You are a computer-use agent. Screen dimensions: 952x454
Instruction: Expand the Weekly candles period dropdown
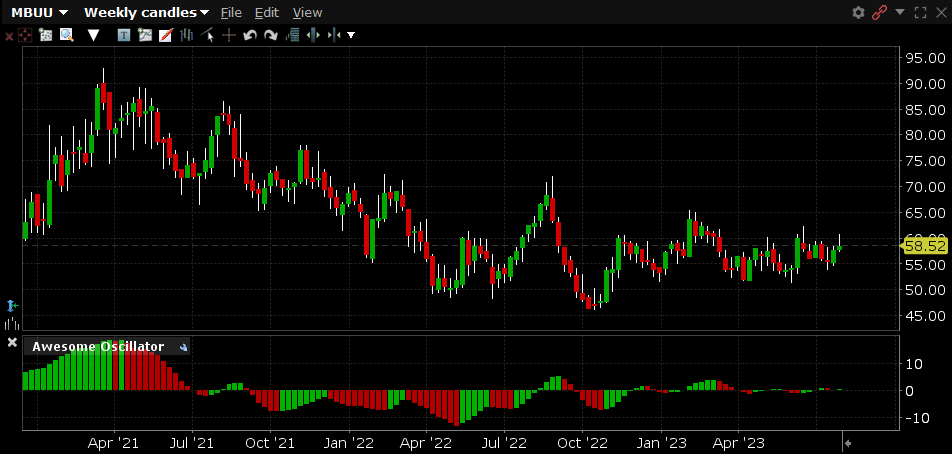click(x=146, y=12)
